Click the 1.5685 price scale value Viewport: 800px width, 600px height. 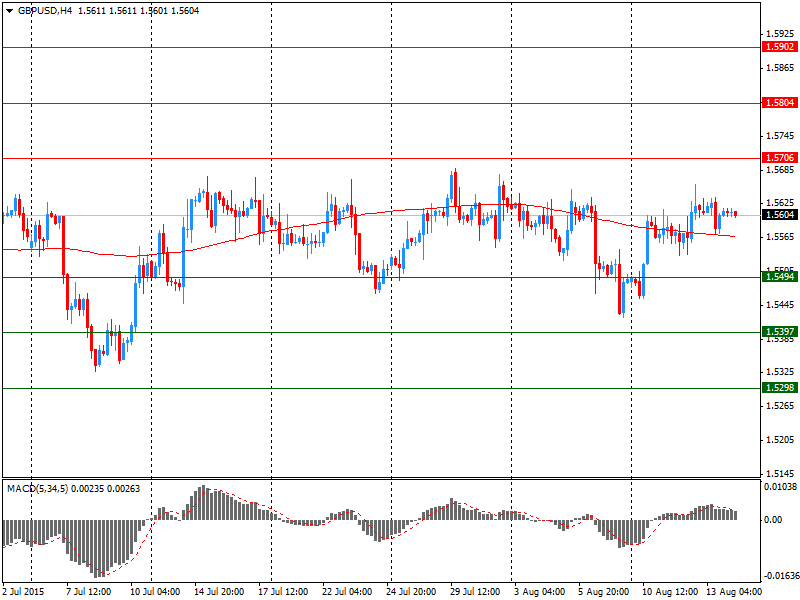[781, 169]
